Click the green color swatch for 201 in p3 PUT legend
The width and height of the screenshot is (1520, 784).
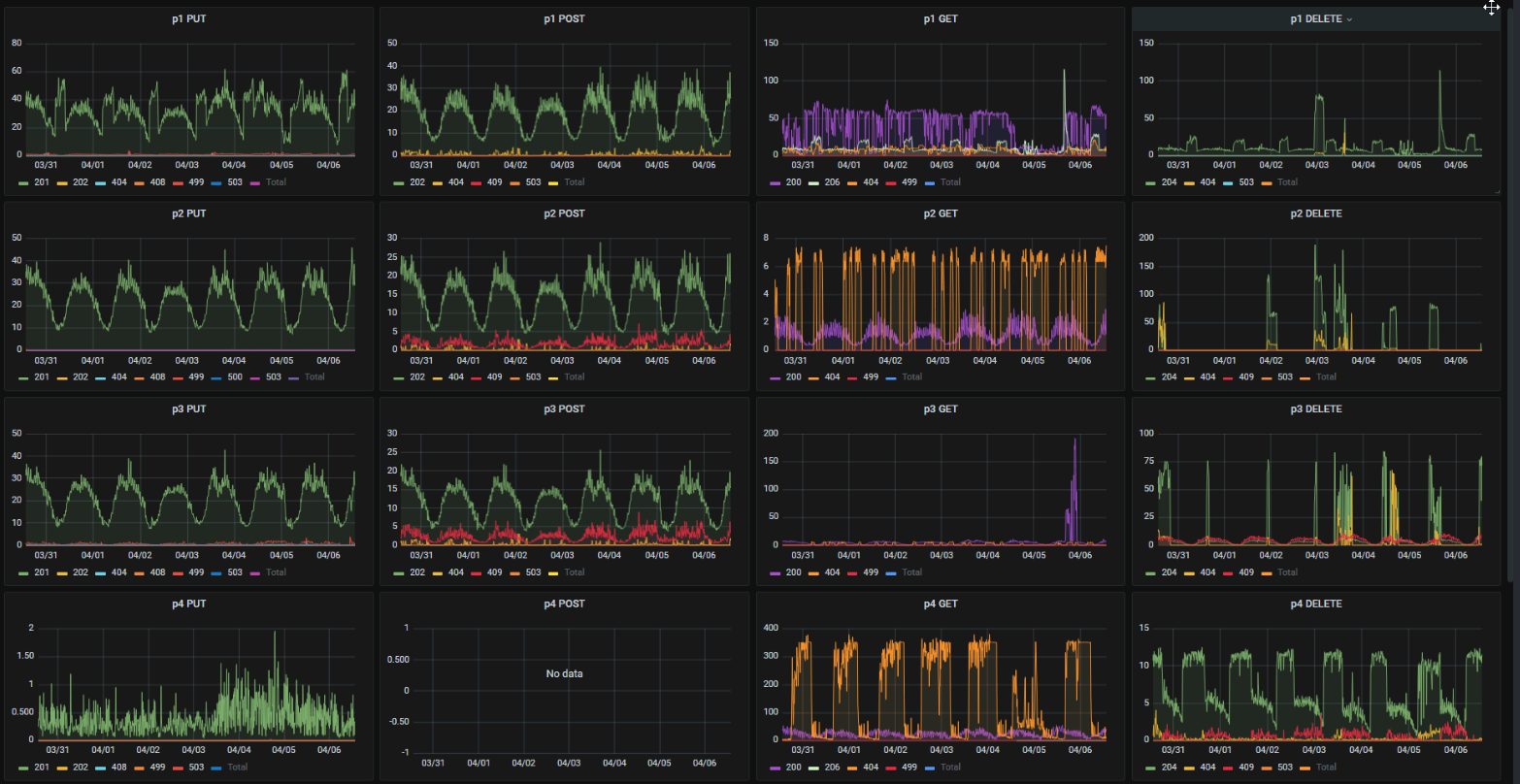click(25, 572)
